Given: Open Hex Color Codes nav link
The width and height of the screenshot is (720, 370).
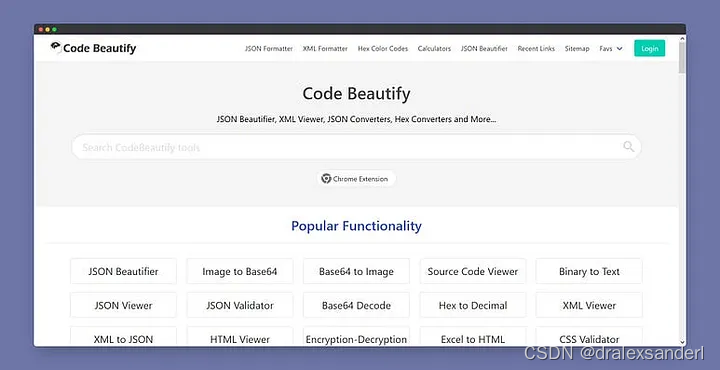Looking at the screenshot, I should pos(382,48).
